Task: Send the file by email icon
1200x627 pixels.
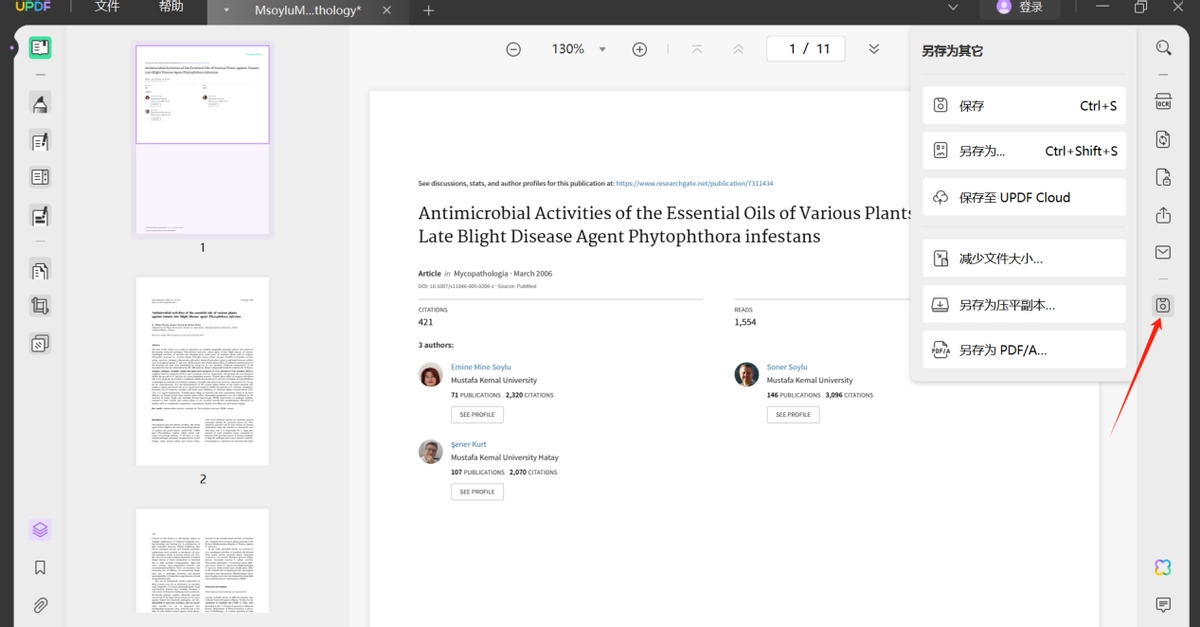Action: click(x=1163, y=252)
